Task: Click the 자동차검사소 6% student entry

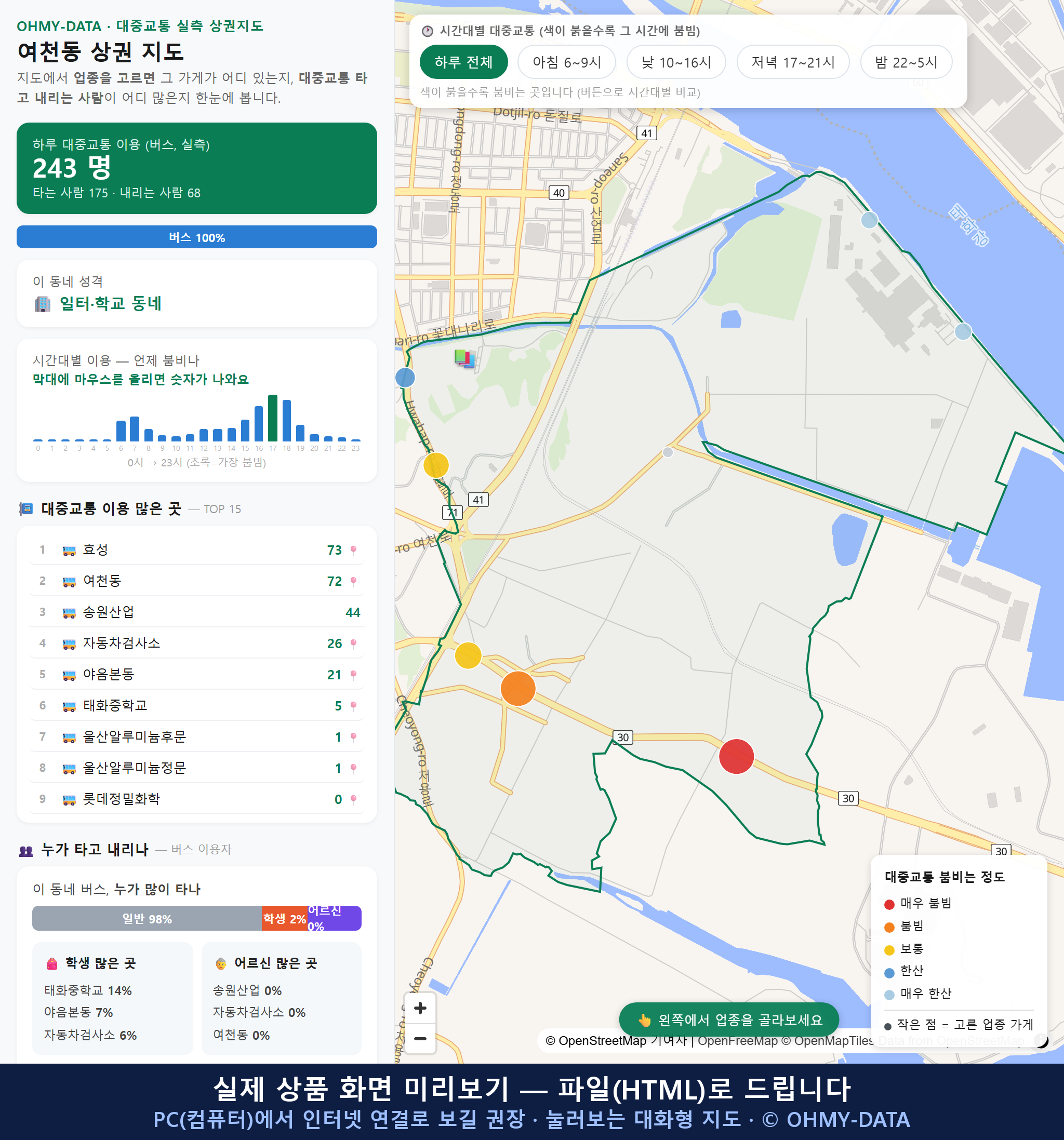Action: [90, 1035]
